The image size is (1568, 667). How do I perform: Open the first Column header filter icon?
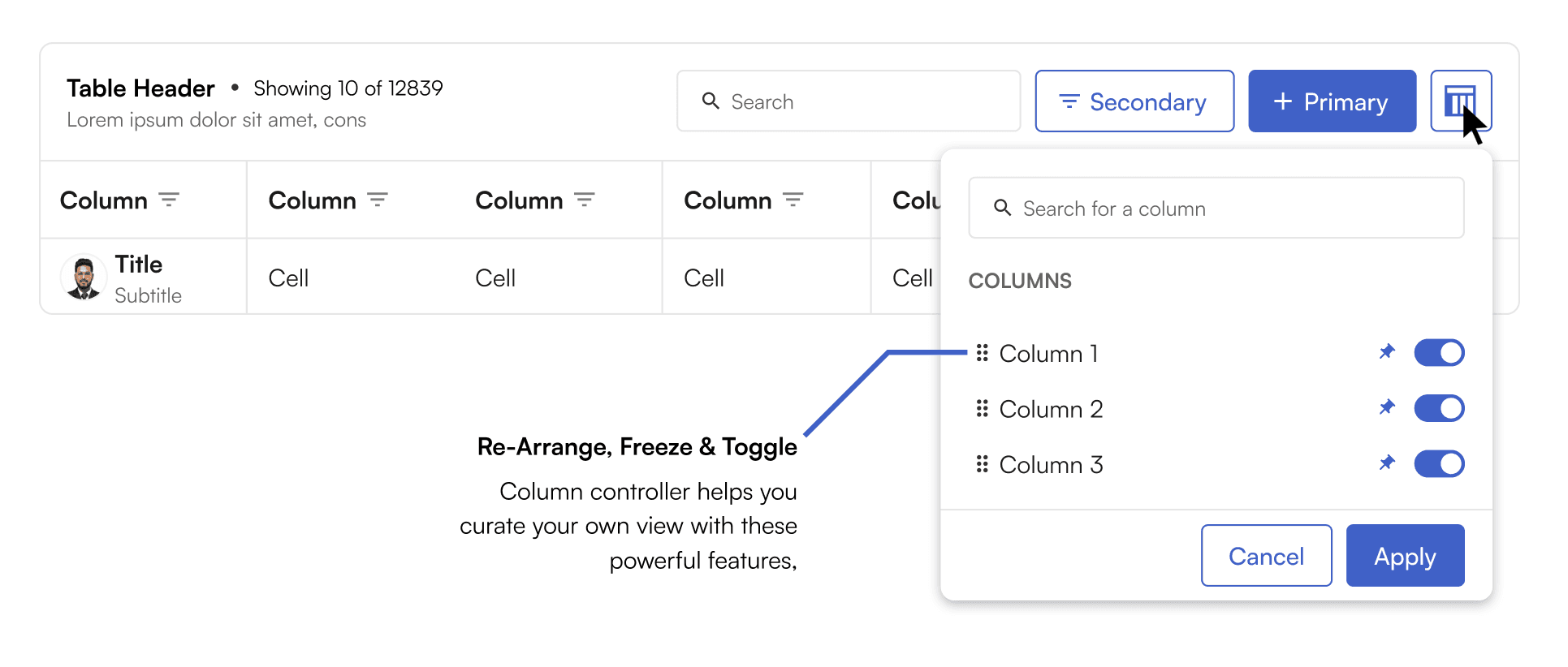tap(169, 200)
